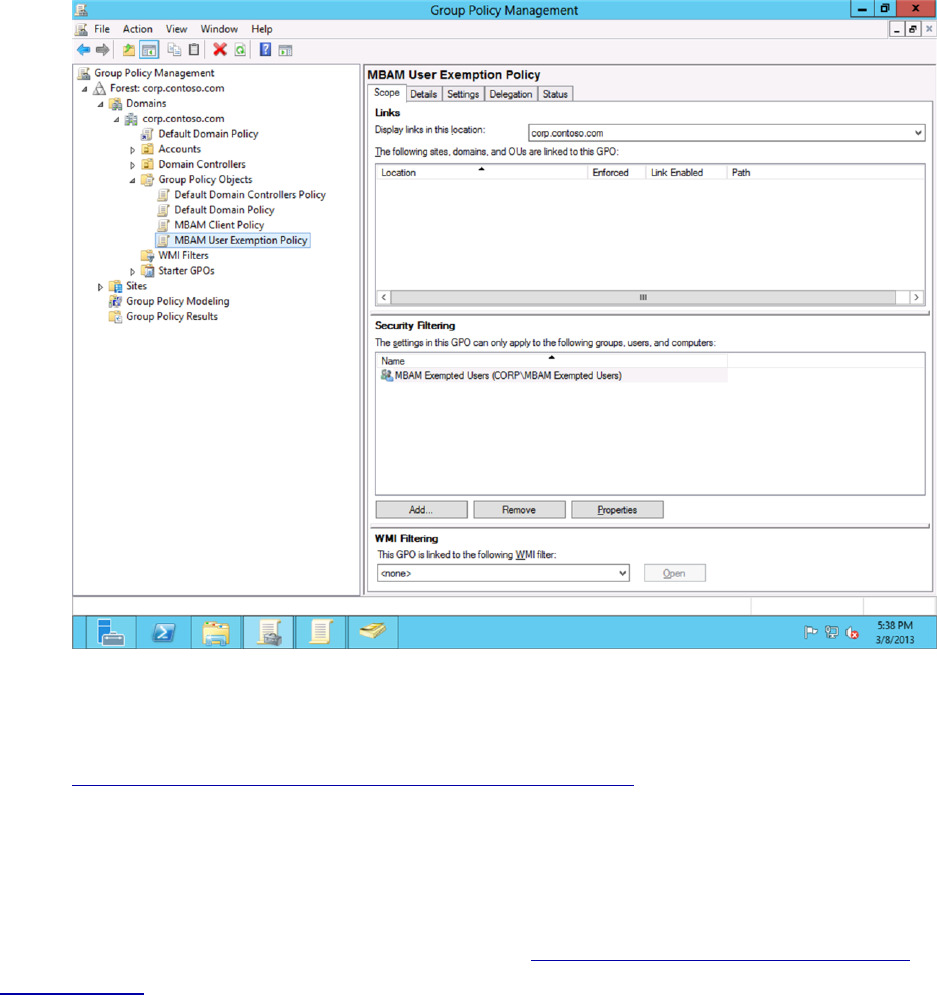
Task: Click the Remove button
Action: [519, 510]
